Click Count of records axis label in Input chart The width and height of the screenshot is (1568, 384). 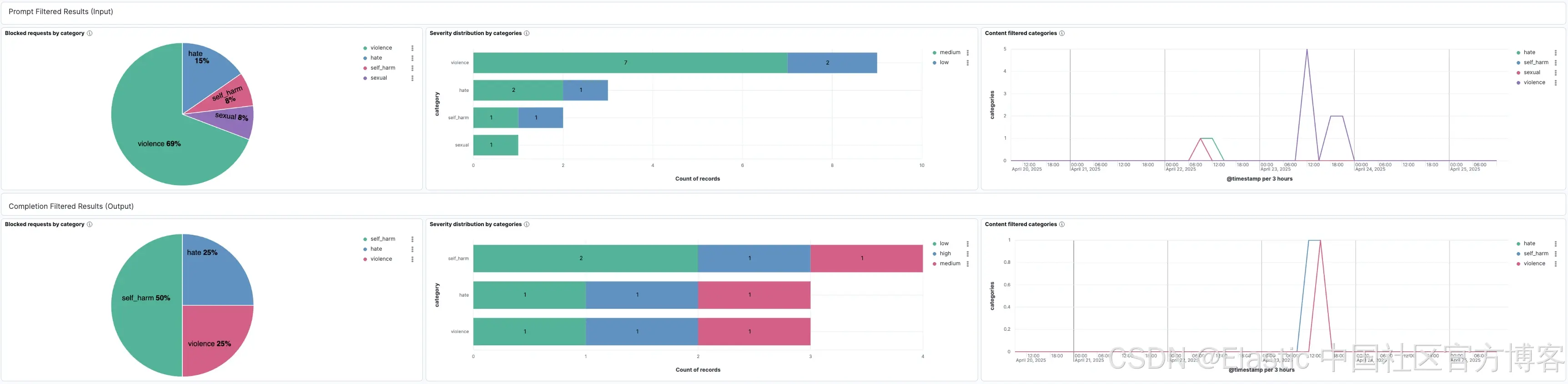pos(698,179)
